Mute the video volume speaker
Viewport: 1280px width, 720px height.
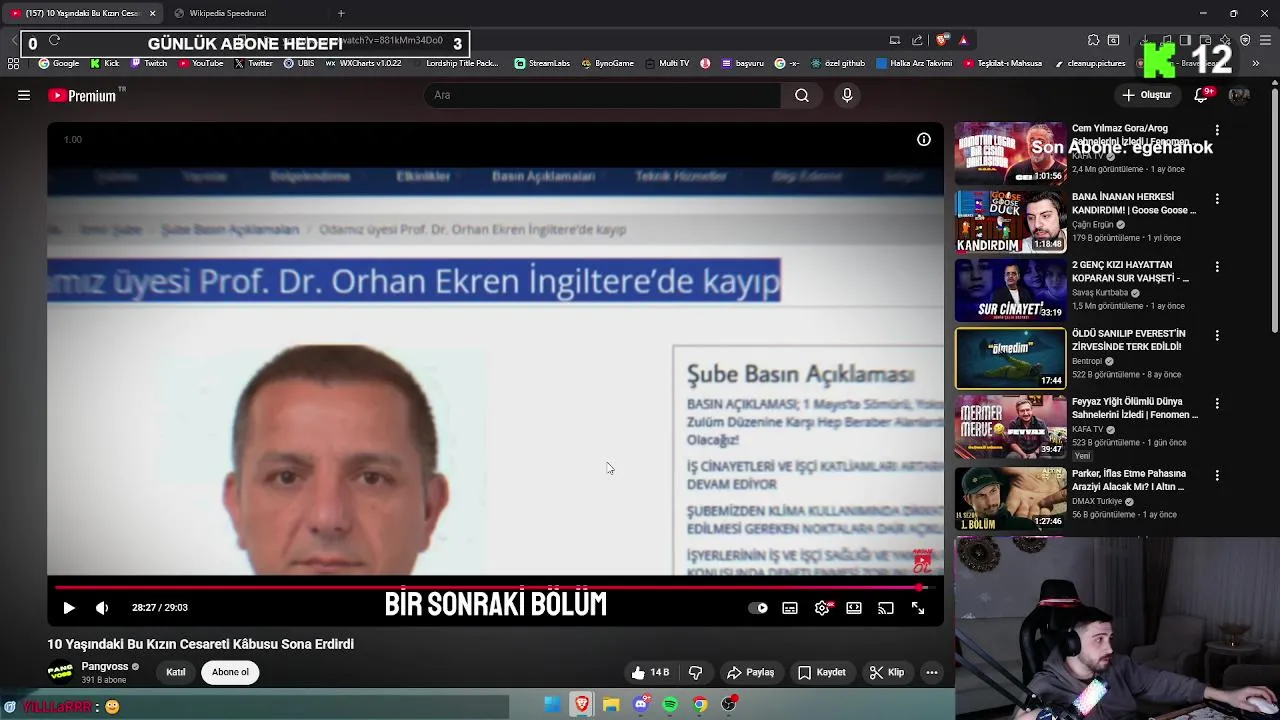102,608
